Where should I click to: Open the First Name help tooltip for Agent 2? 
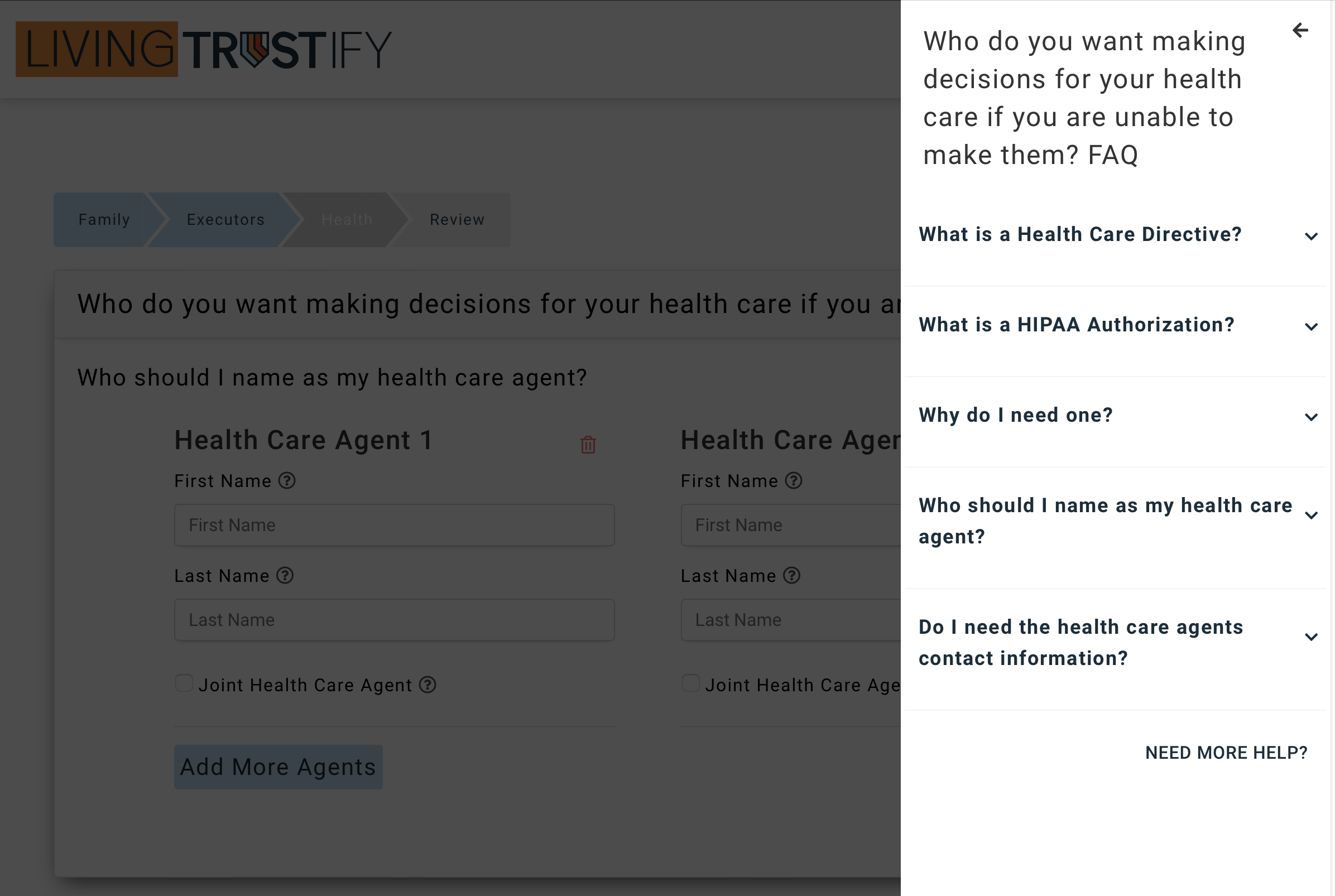point(794,480)
